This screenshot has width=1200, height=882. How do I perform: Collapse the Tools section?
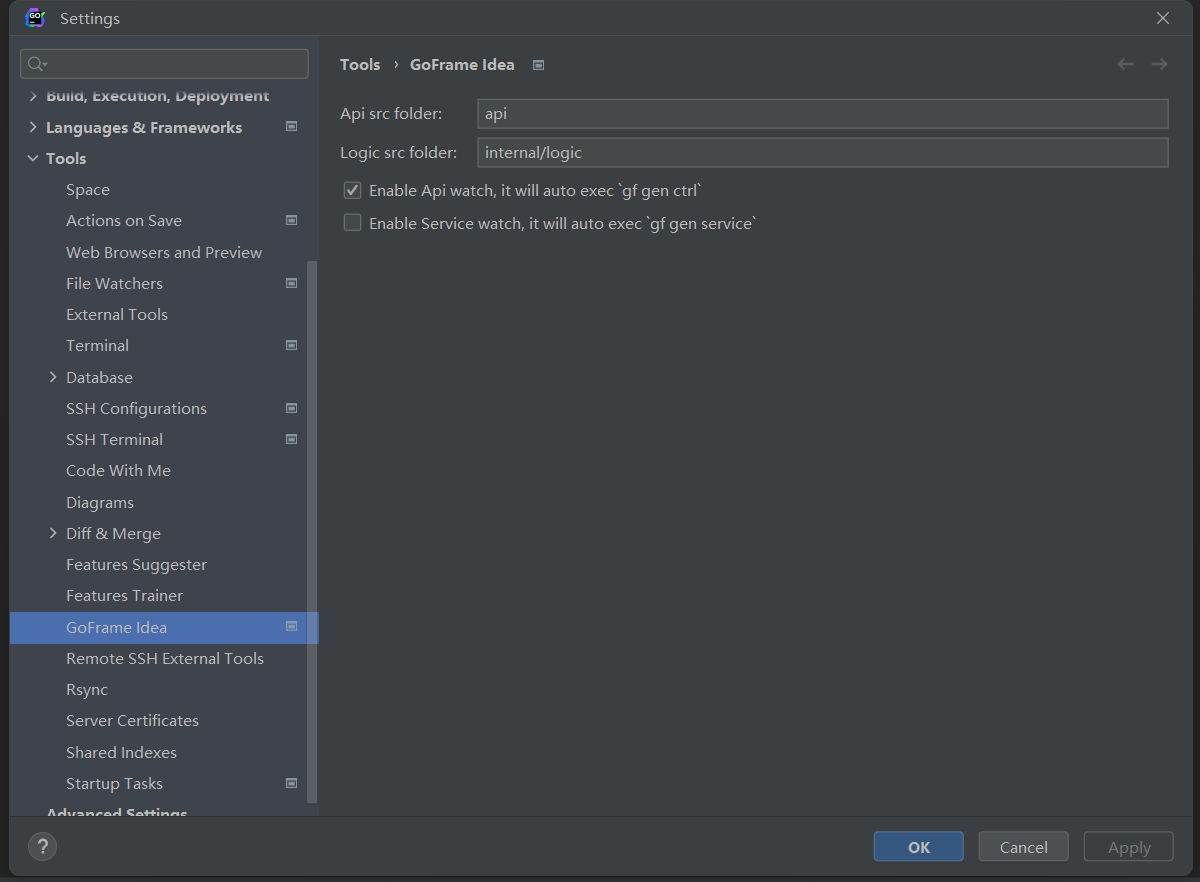pyautogui.click(x=33, y=158)
